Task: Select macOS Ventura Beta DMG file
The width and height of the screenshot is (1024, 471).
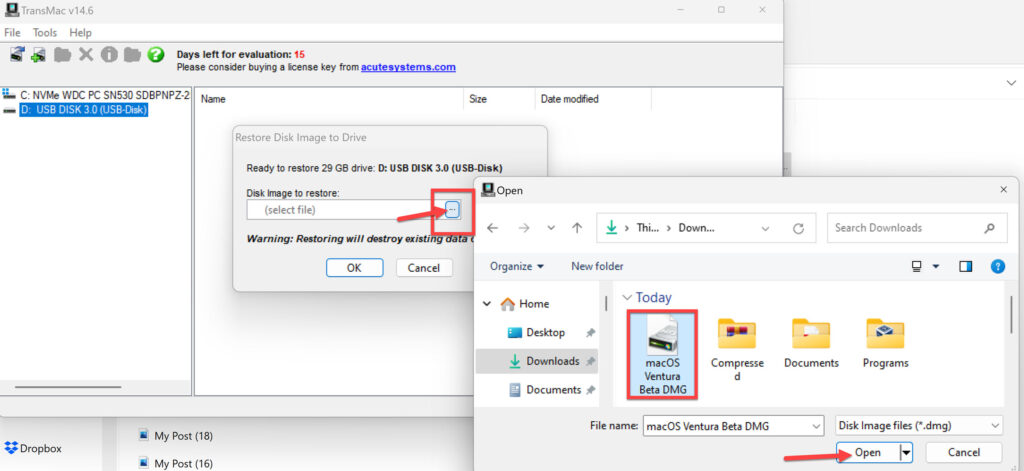Action: click(663, 354)
